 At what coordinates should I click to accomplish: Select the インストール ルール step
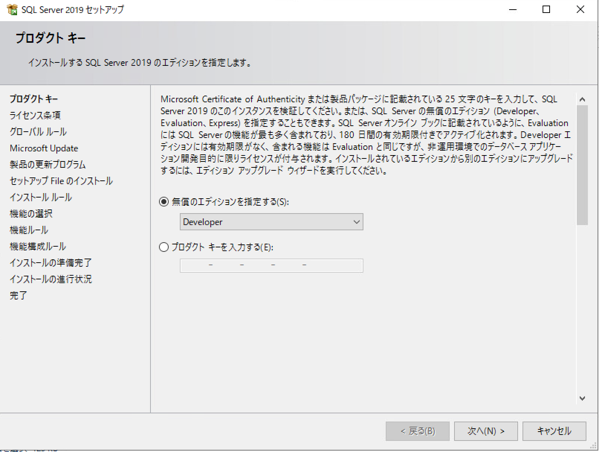click(41, 198)
